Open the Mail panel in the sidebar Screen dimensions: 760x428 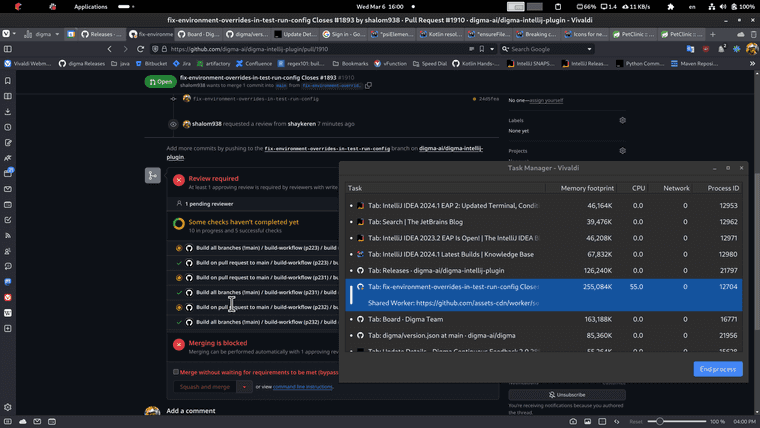click(8, 189)
